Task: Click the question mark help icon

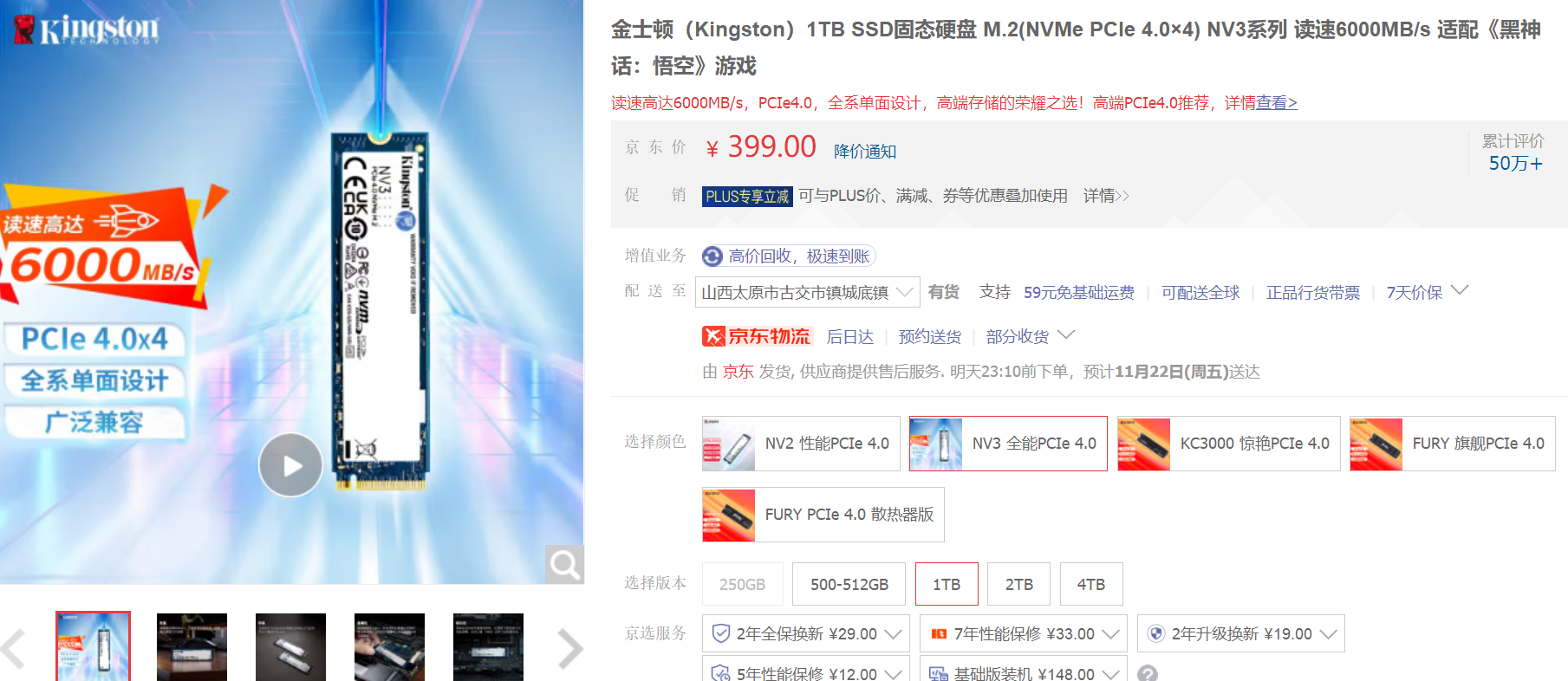Action: (x=1148, y=673)
